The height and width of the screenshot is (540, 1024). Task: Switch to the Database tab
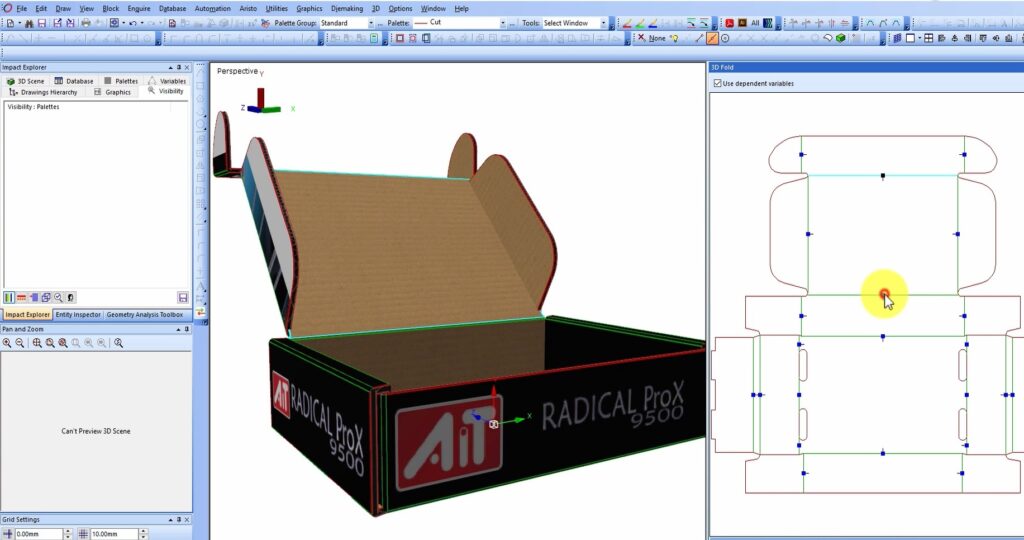pos(74,81)
